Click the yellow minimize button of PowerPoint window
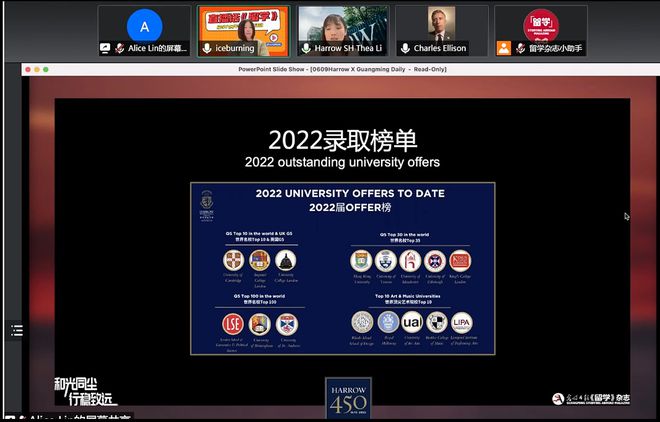This screenshot has width=660, height=422. (x=37, y=69)
